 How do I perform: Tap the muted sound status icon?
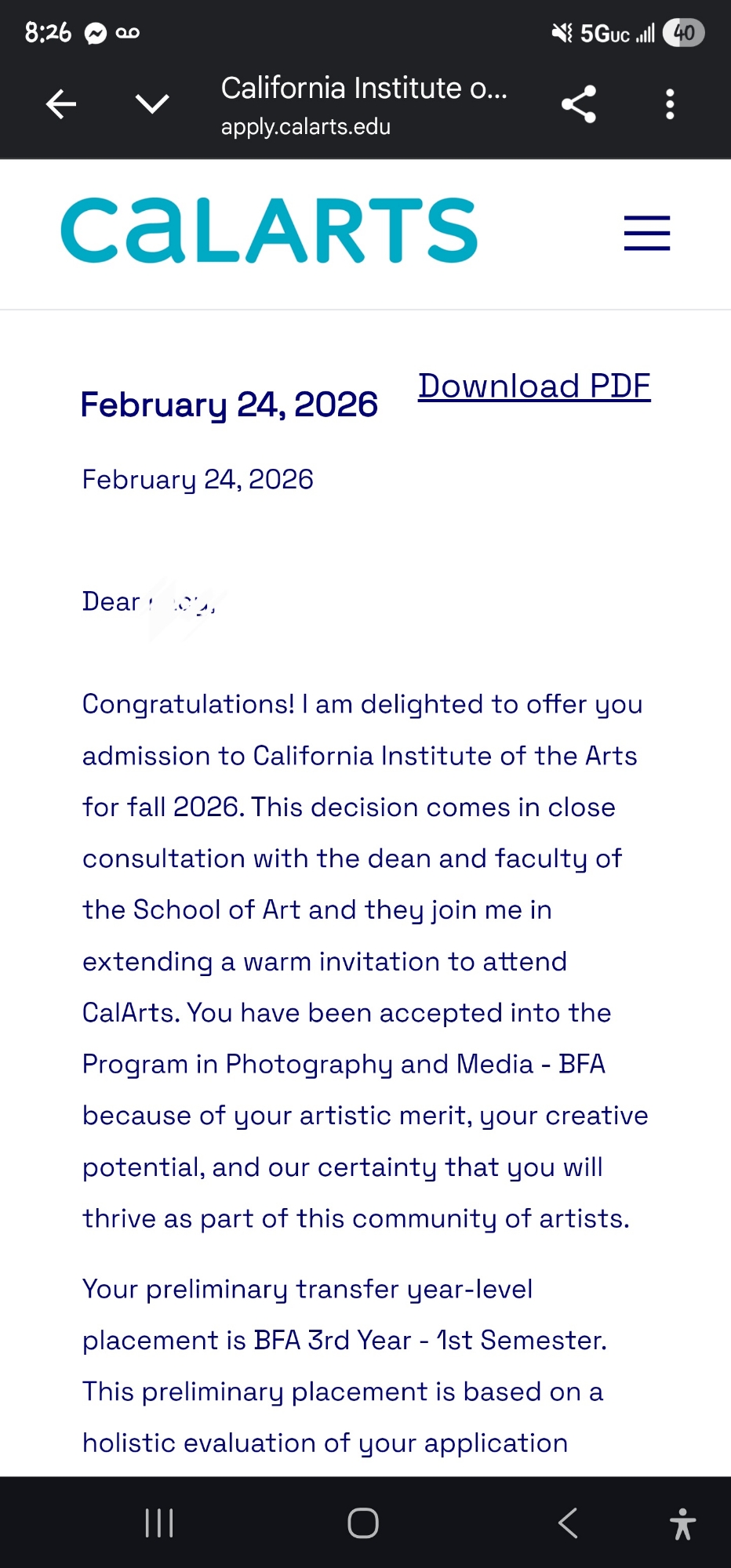562,33
